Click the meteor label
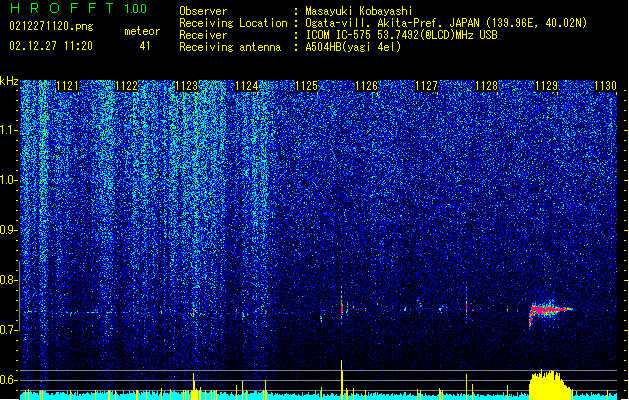The width and height of the screenshot is (629, 400). 142,31
